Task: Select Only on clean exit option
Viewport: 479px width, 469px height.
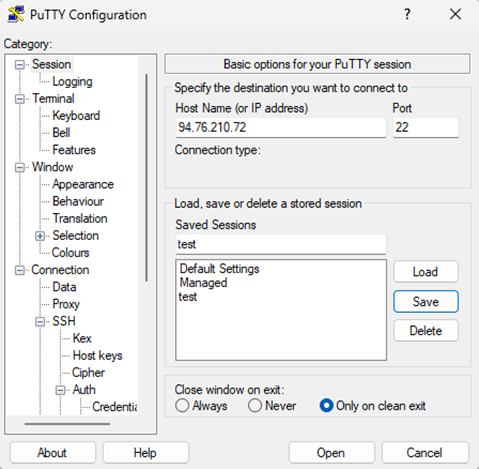Action: 326,406
